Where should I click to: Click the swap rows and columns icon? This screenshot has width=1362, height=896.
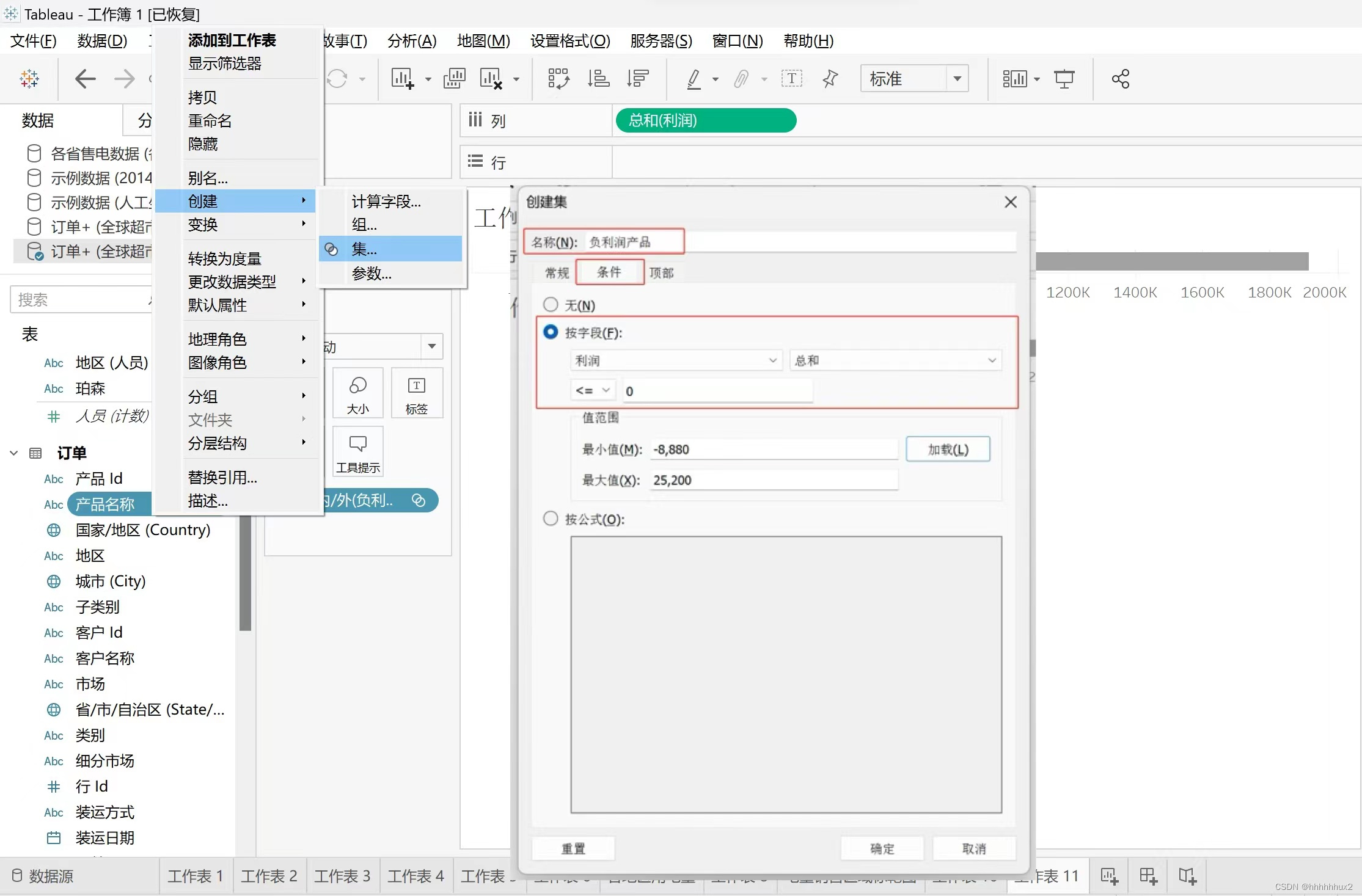pyautogui.click(x=558, y=79)
